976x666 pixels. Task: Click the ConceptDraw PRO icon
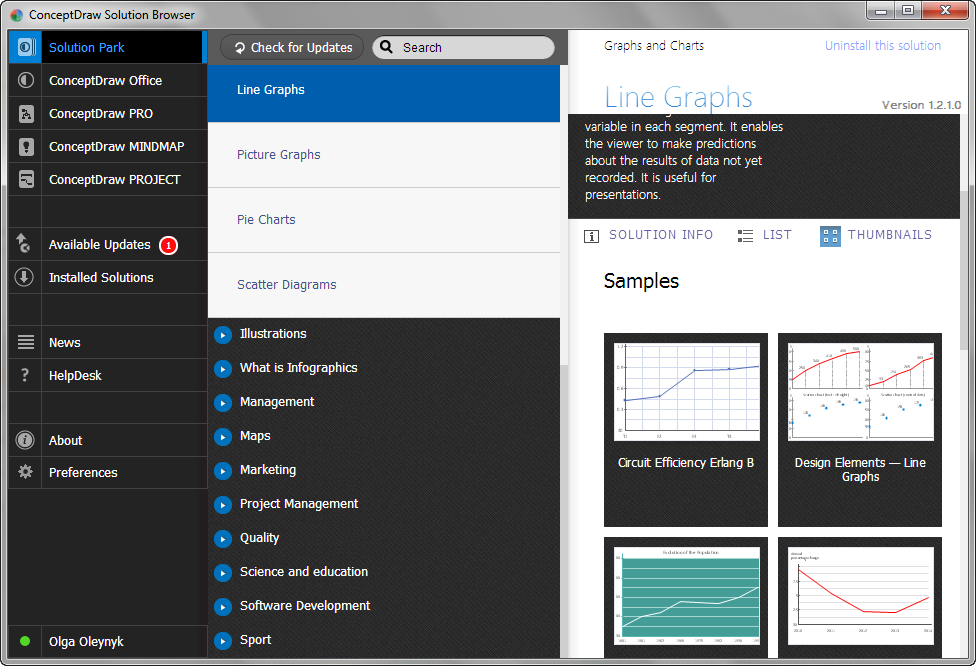26,113
